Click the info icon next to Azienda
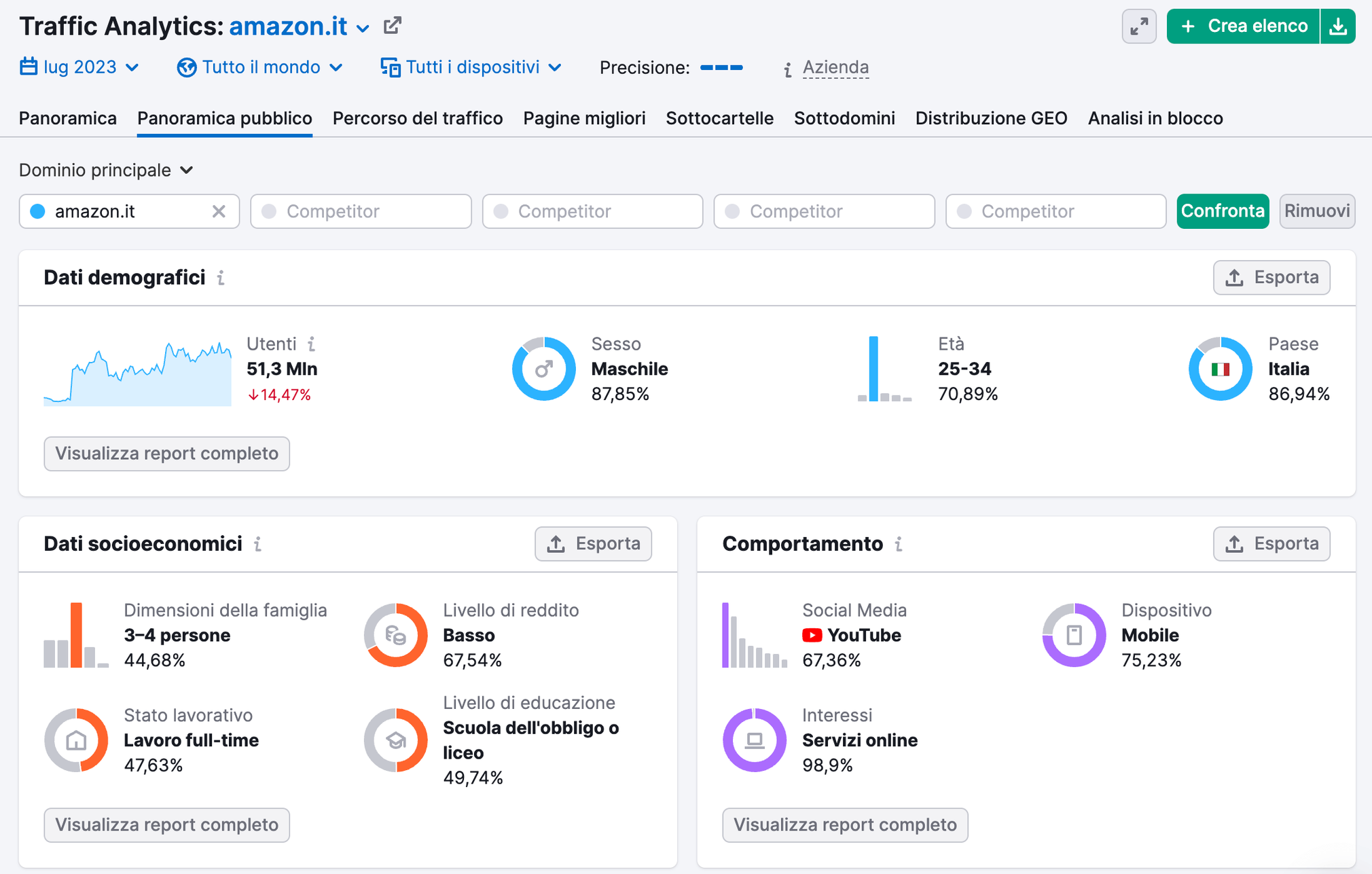Viewport: 1372px width, 874px height. pyautogui.click(x=787, y=69)
